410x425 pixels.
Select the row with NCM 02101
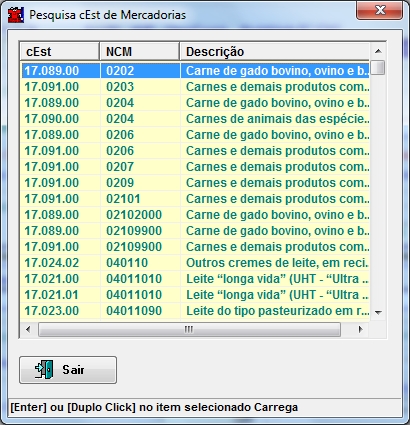coord(195,199)
